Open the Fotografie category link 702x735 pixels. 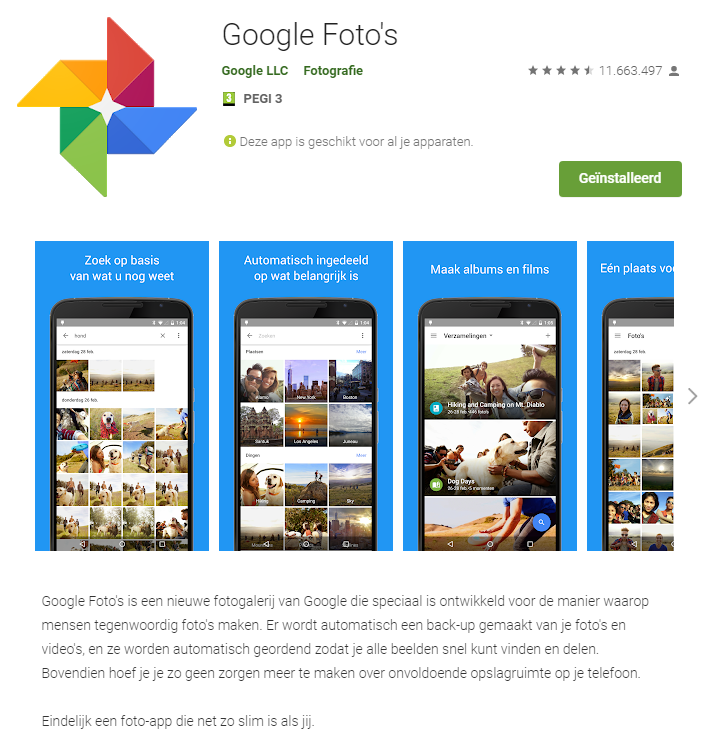333,71
